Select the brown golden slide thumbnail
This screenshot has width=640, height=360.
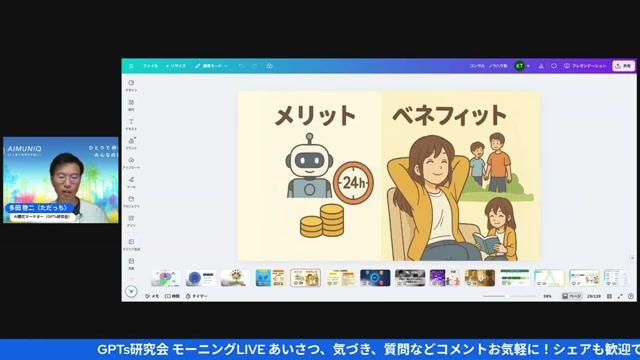(x=480, y=278)
